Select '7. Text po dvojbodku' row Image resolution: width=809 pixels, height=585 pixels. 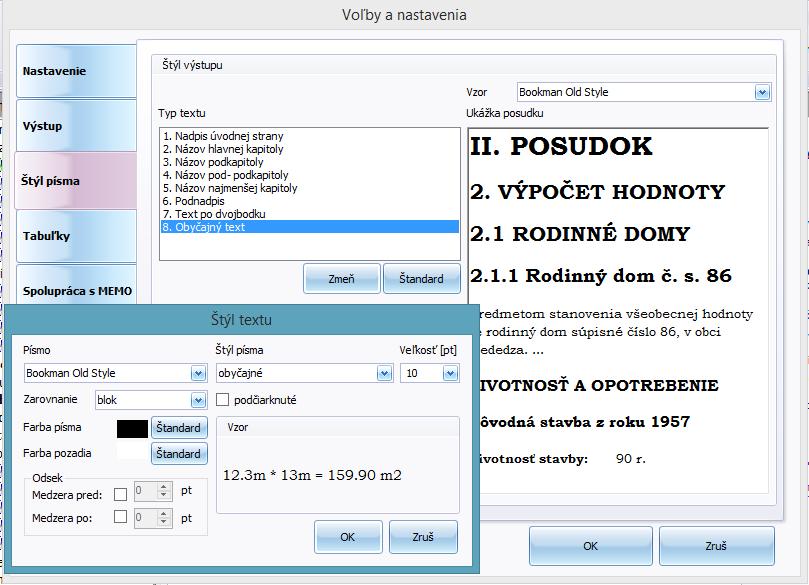(310, 214)
